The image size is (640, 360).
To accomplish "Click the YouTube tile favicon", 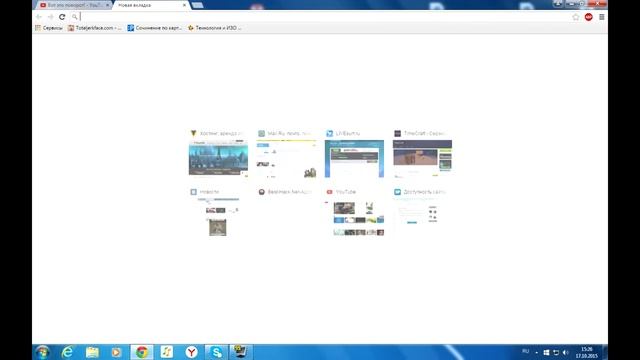I will [329, 191].
